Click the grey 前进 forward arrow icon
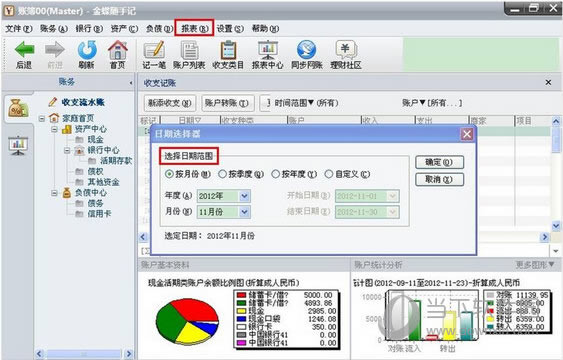The height and width of the screenshot is (360, 563). (x=55, y=50)
